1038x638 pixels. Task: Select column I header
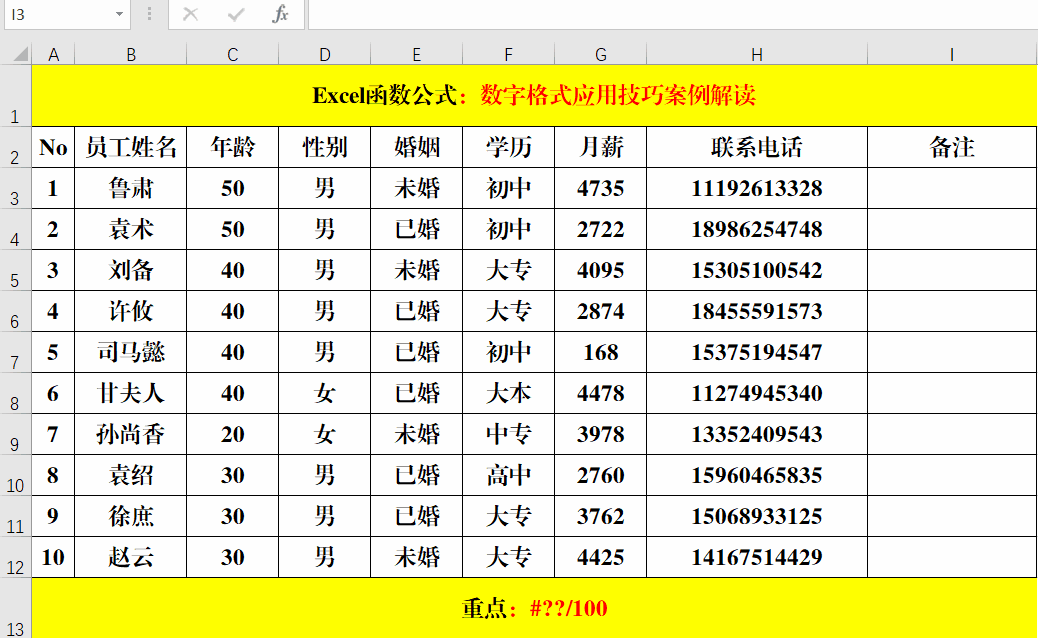[952, 54]
